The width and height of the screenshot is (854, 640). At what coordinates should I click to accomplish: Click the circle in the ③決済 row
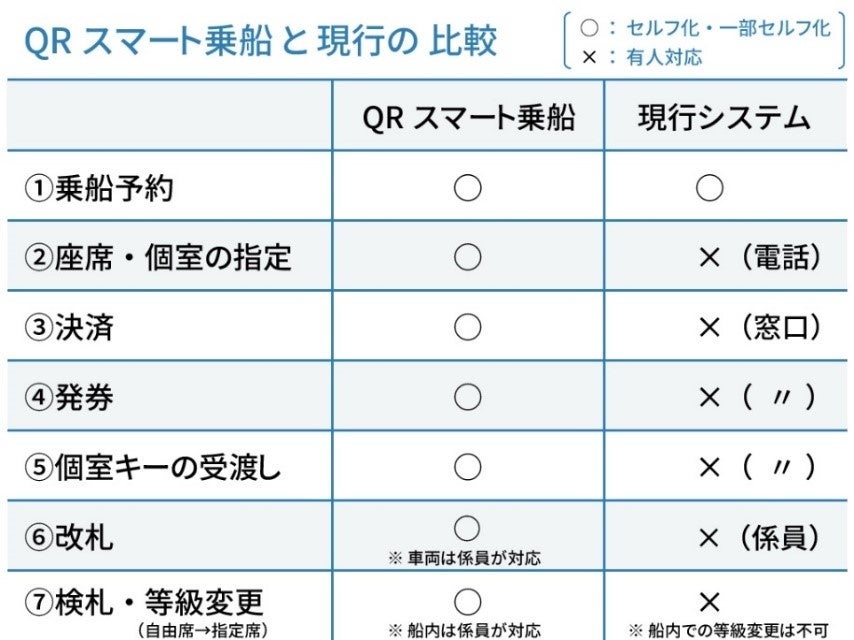click(467, 327)
